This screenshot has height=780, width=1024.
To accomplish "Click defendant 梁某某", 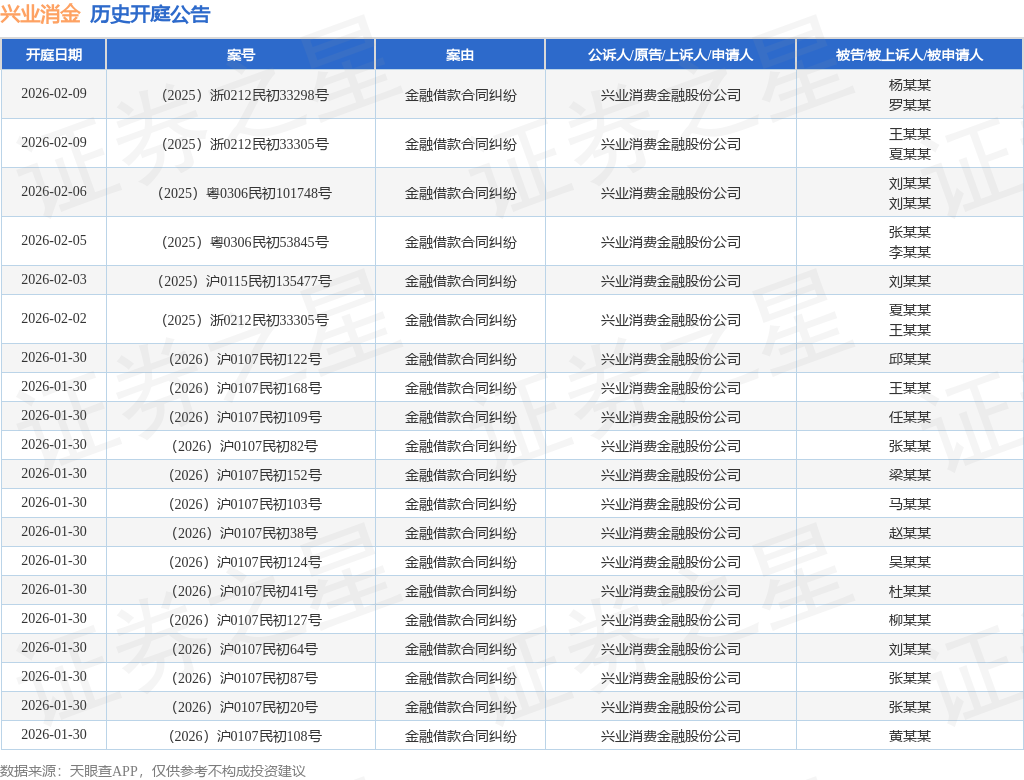I will (910, 476).
